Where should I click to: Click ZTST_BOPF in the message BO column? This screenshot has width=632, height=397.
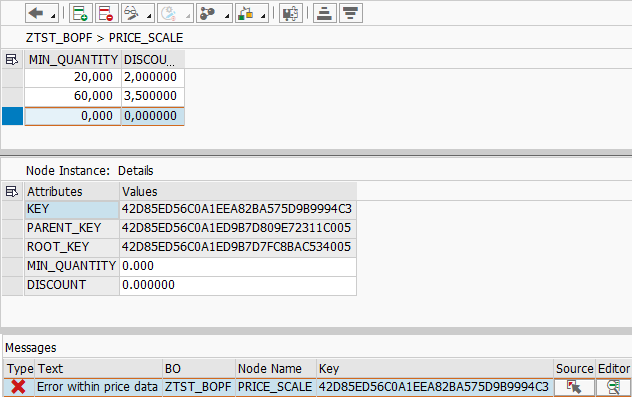pyautogui.click(x=198, y=387)
